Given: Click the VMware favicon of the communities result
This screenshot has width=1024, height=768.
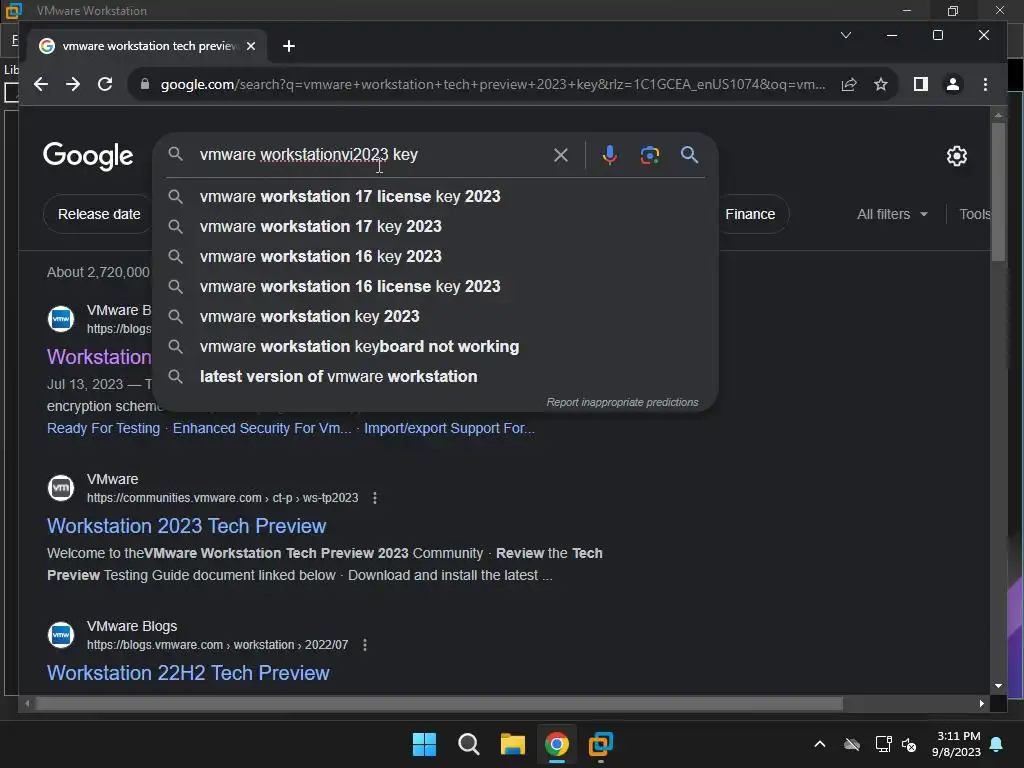Looking at the screenshot, I should tap(61, 488).
